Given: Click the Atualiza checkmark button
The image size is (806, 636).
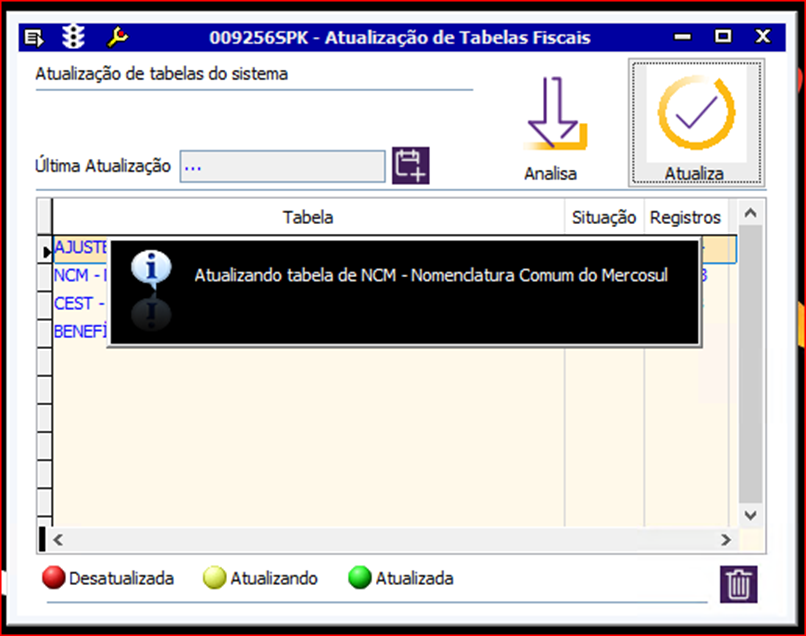Looking at the screenshot, I should 696,122.
